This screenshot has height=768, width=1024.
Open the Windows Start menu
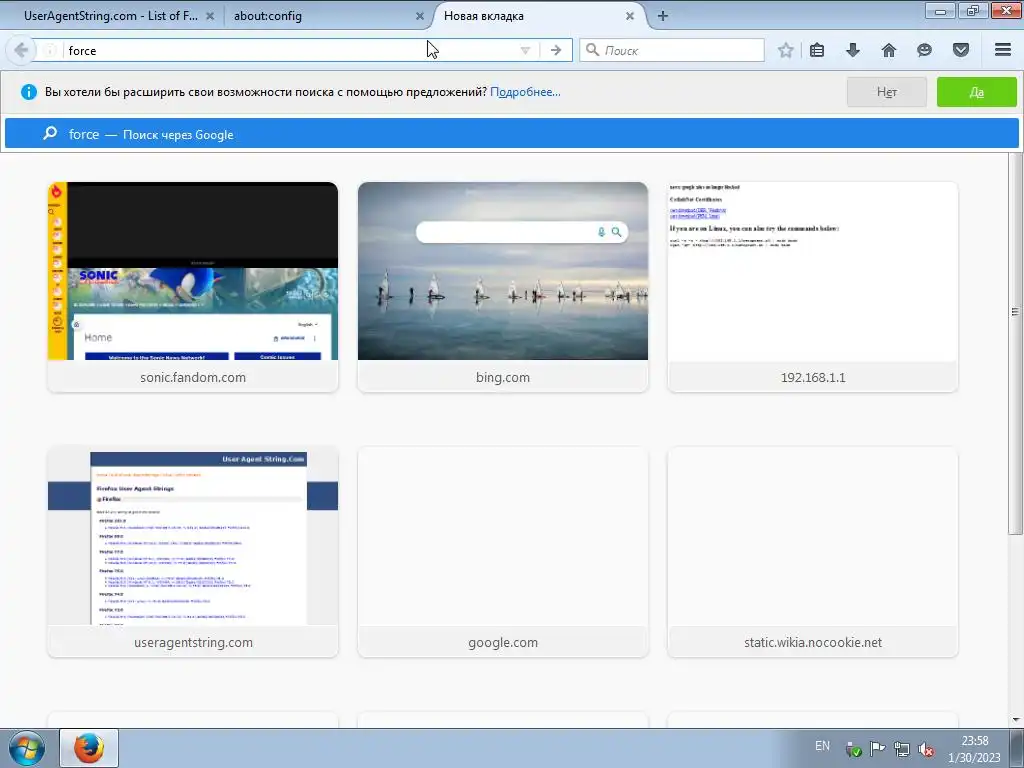click(x=26, y=748)
